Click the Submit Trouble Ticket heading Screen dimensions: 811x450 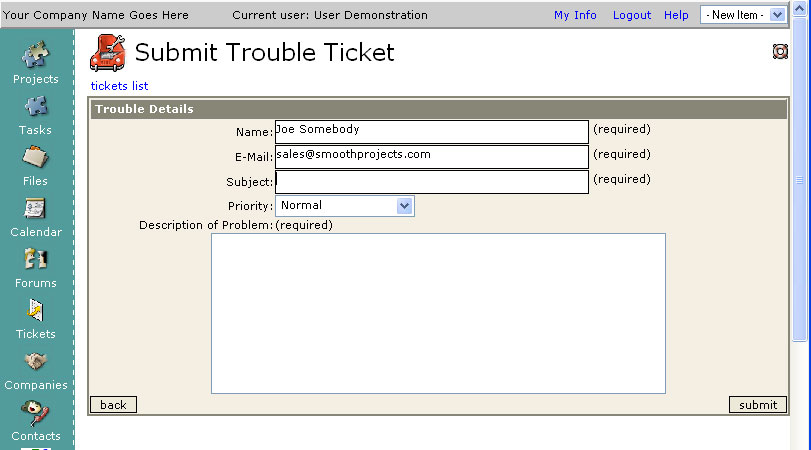click(264, 52)
